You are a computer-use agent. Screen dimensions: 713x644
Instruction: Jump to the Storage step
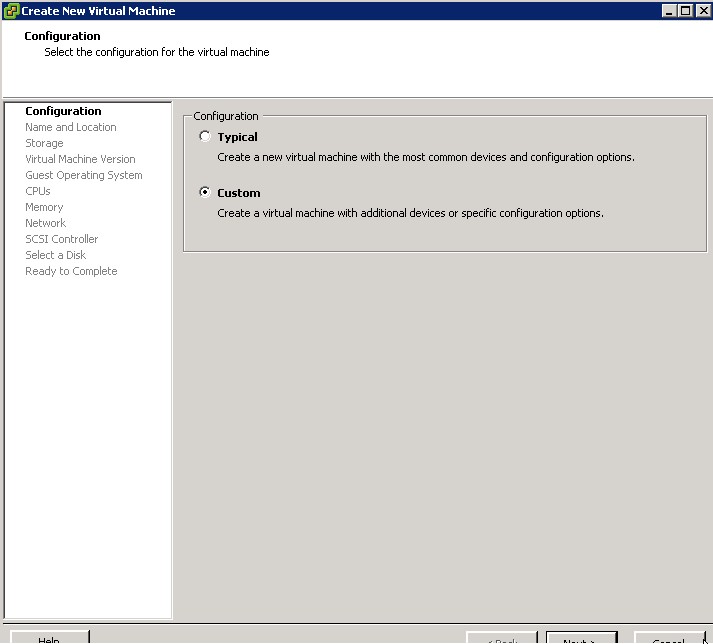pos(44,143)
